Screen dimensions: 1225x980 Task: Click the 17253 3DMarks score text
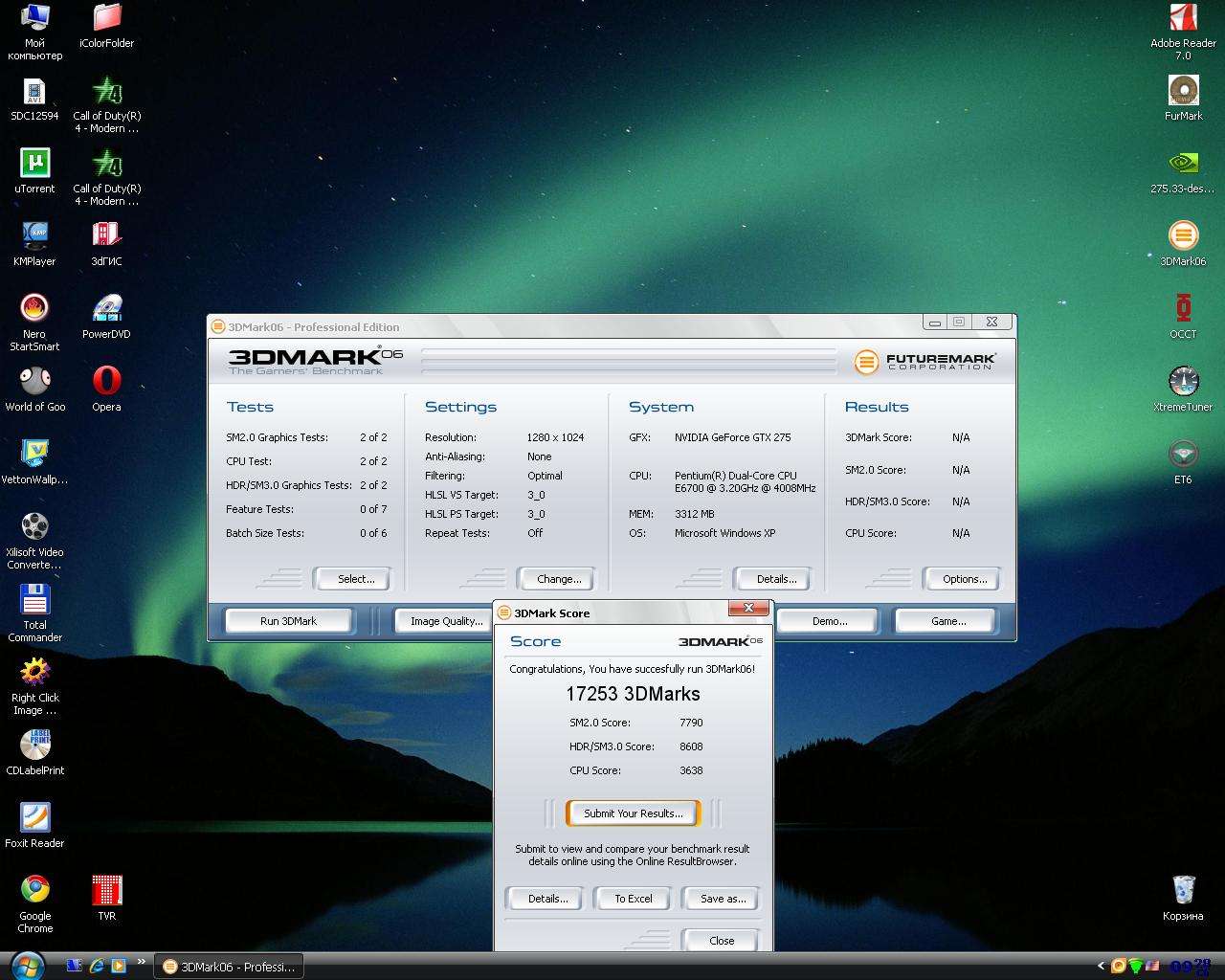tap(633, 694)
